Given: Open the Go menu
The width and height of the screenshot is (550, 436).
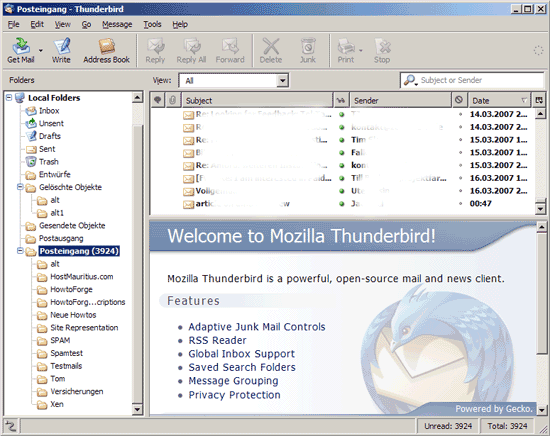Looking at the screenshot, I should [86, 24].
